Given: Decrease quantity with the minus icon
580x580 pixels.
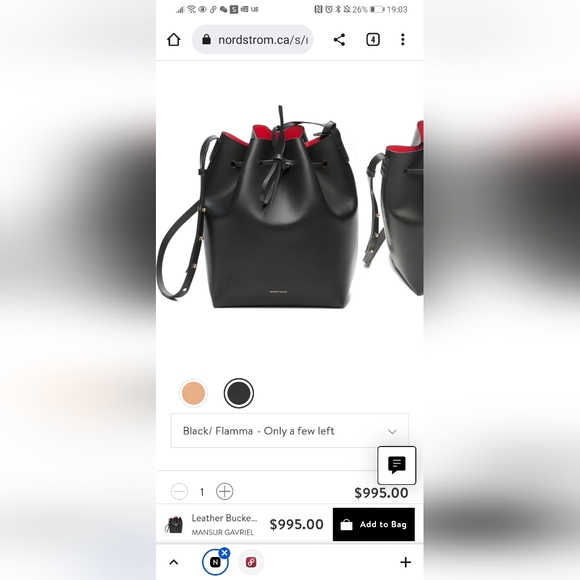Looking at the screenshot, I should coord(179,492).
